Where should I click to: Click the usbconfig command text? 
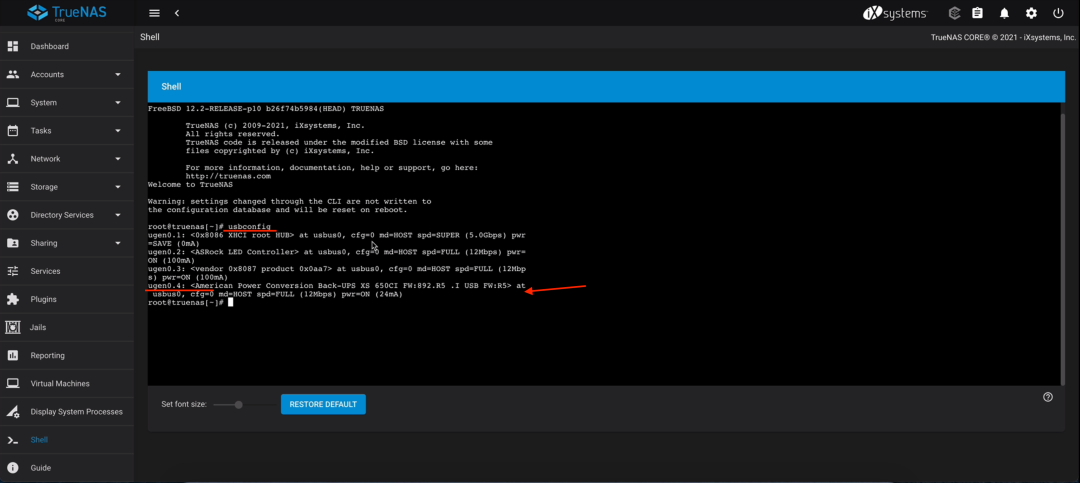[251, 227]
